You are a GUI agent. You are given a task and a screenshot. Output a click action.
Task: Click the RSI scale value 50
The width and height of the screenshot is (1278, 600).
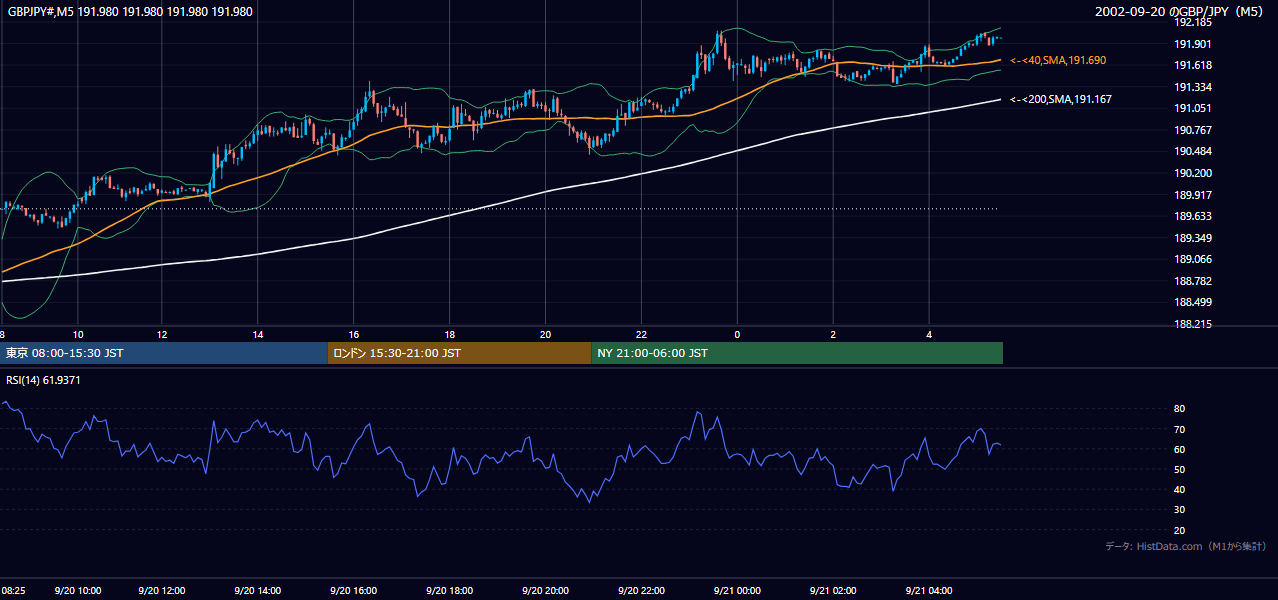pyautogui.click(x=1180, y=469)
